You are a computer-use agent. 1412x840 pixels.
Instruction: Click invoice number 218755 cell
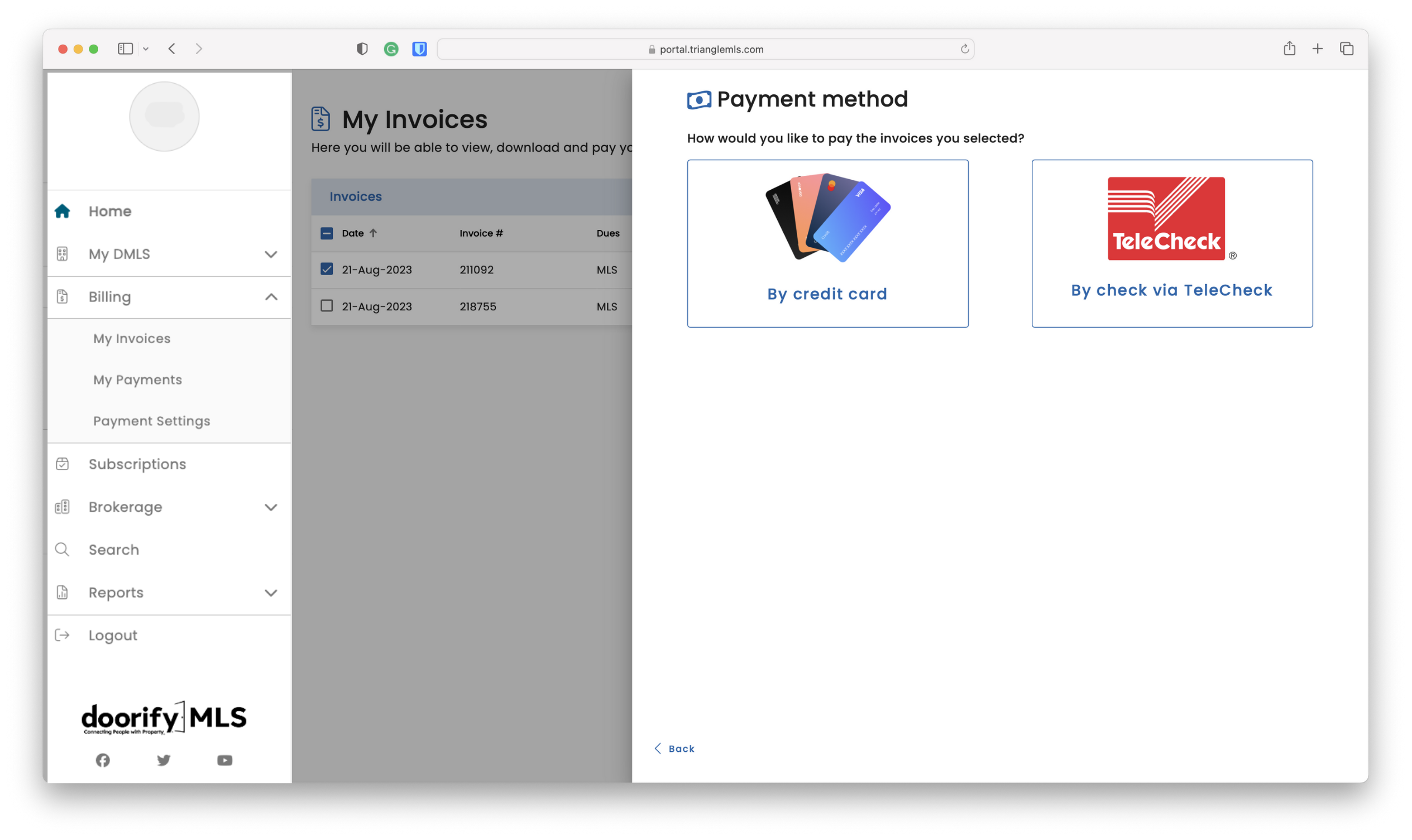pyautogui.click(x=477, y=306)
